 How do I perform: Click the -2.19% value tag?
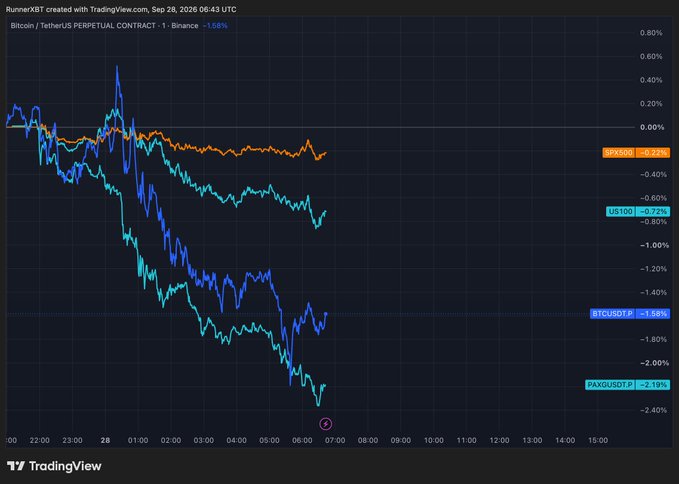pyautogui.click(x=653, y=384)
